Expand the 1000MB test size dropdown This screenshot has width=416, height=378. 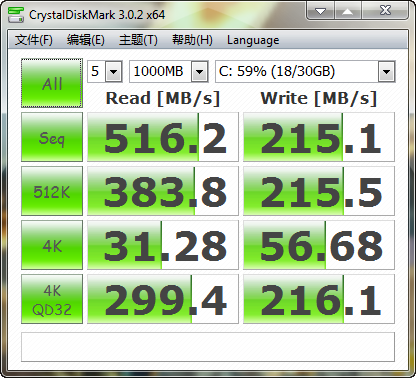coord(199,71)
